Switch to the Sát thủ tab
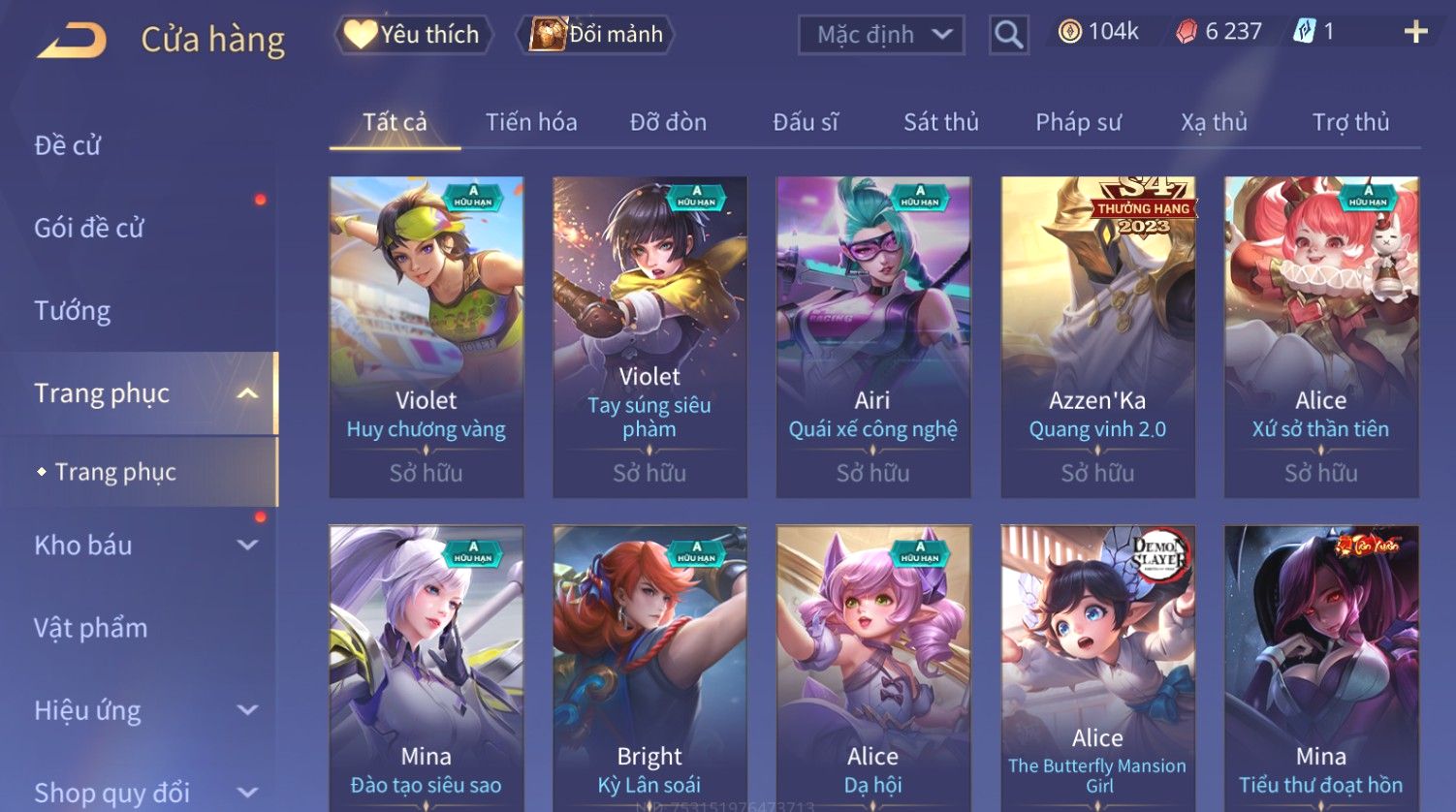 point(941,122)
